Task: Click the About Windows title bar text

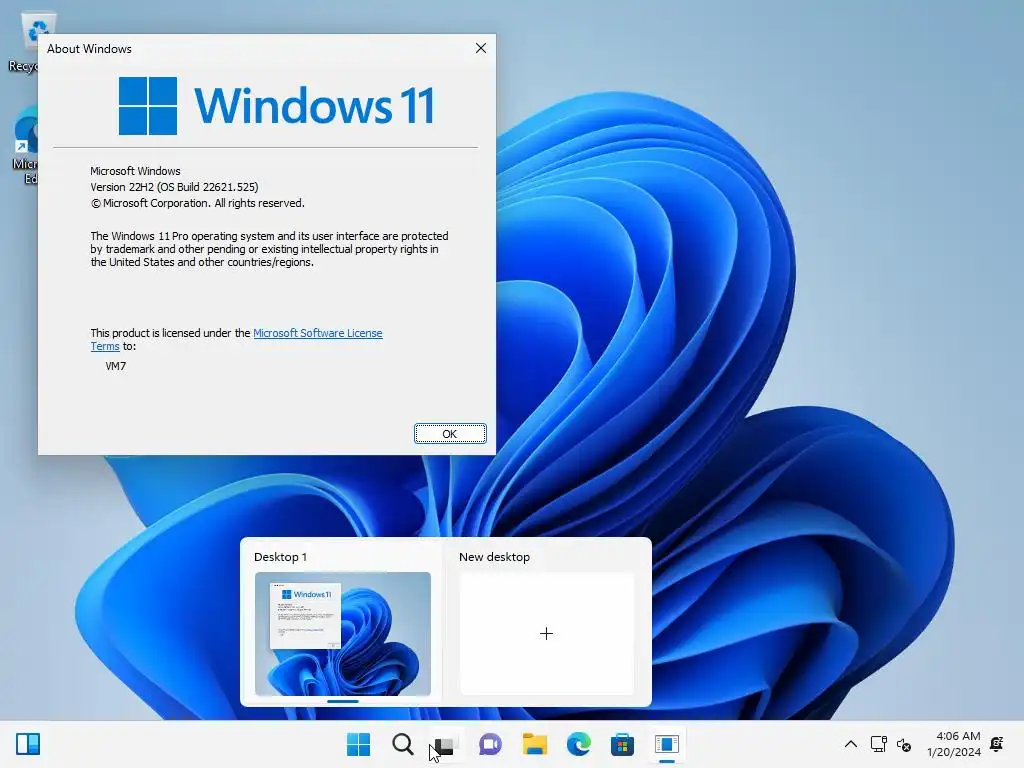Action: [x=89, y=49]
